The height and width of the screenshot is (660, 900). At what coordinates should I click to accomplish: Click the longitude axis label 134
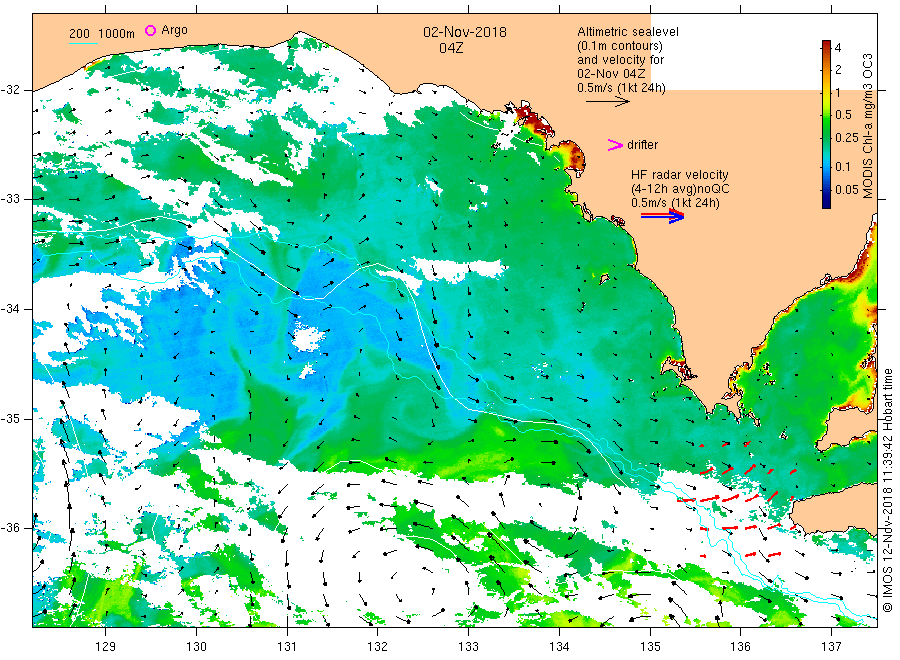click(x=559, y=647)
